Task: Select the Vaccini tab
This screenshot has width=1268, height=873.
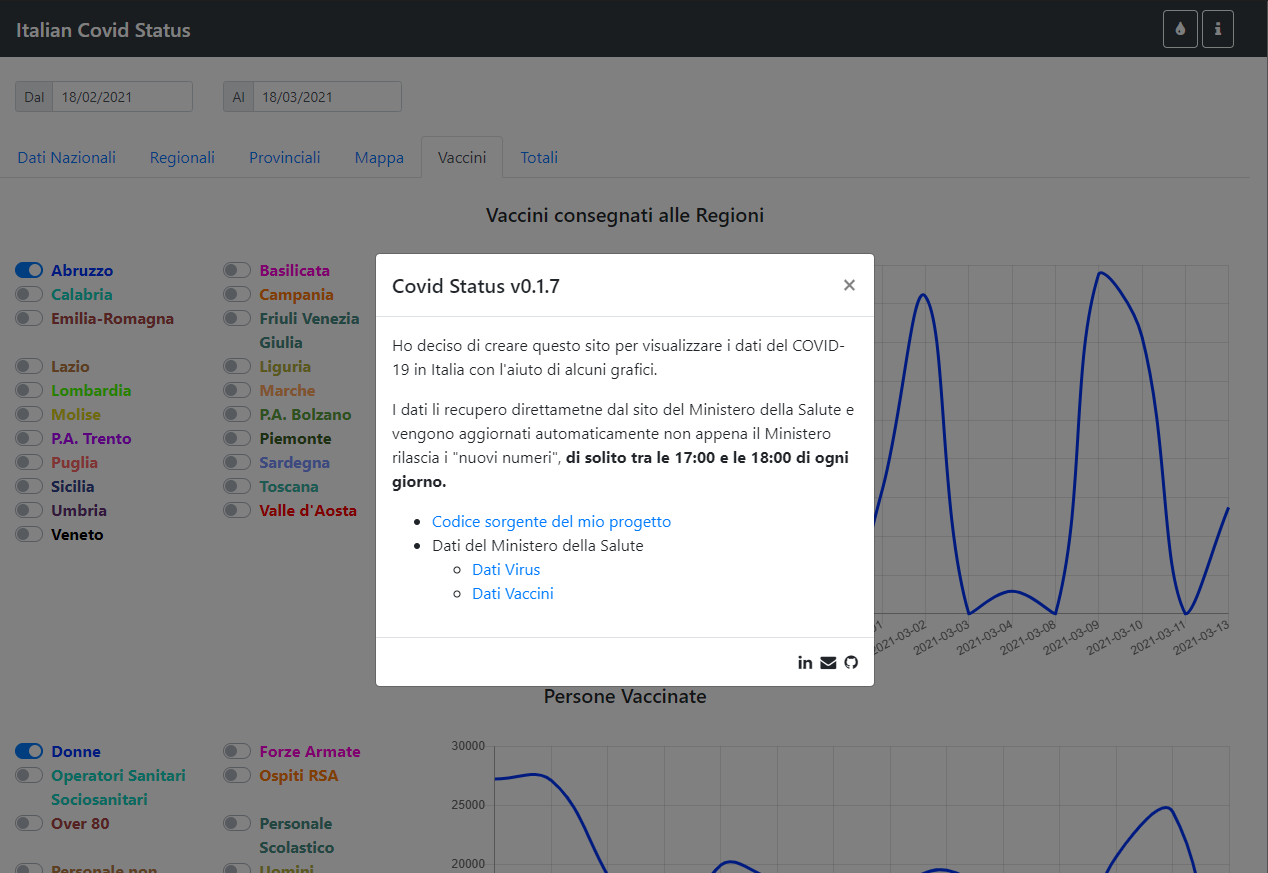Action: (462, 157)
